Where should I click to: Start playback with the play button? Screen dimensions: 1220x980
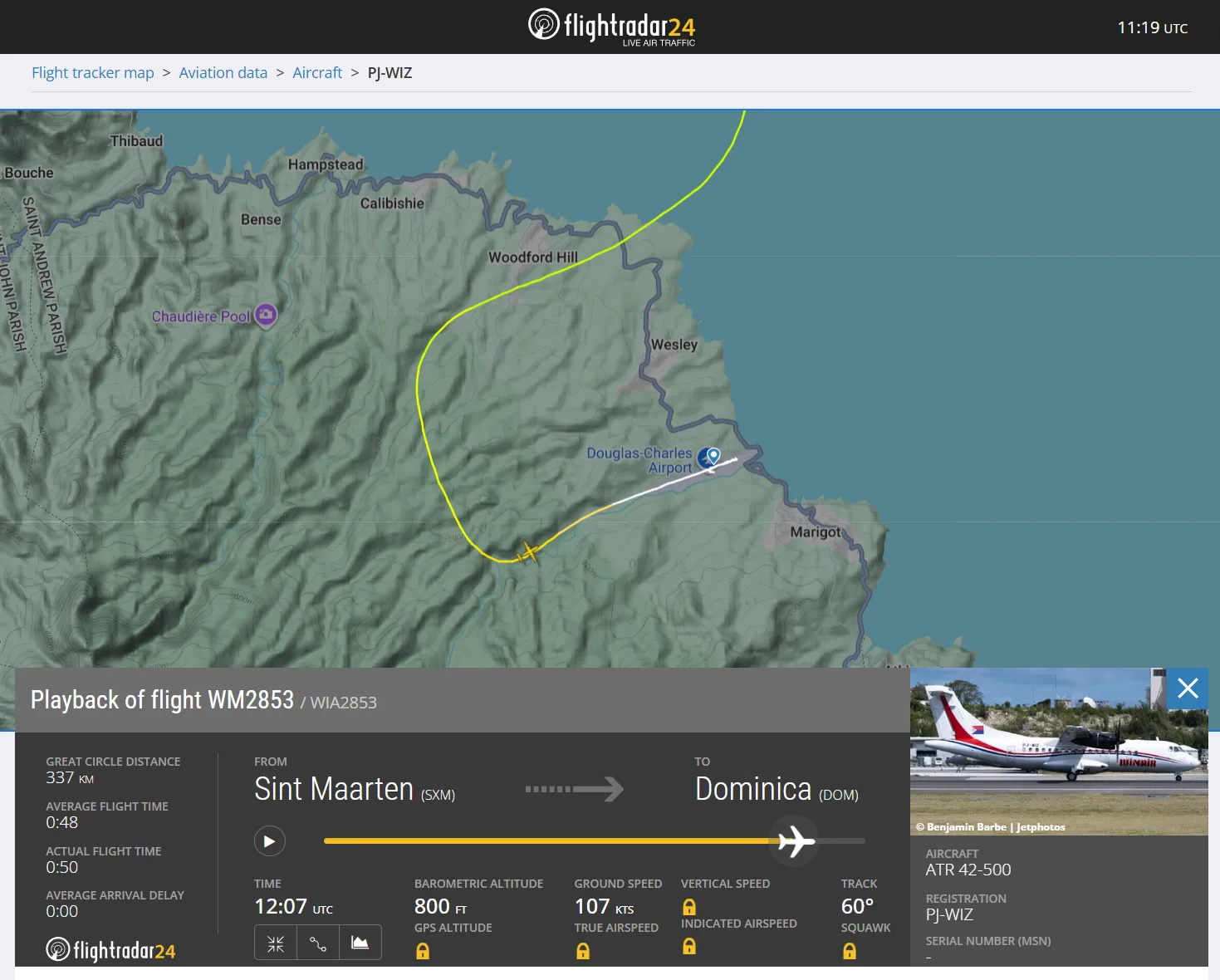click(x=269, y=841)
